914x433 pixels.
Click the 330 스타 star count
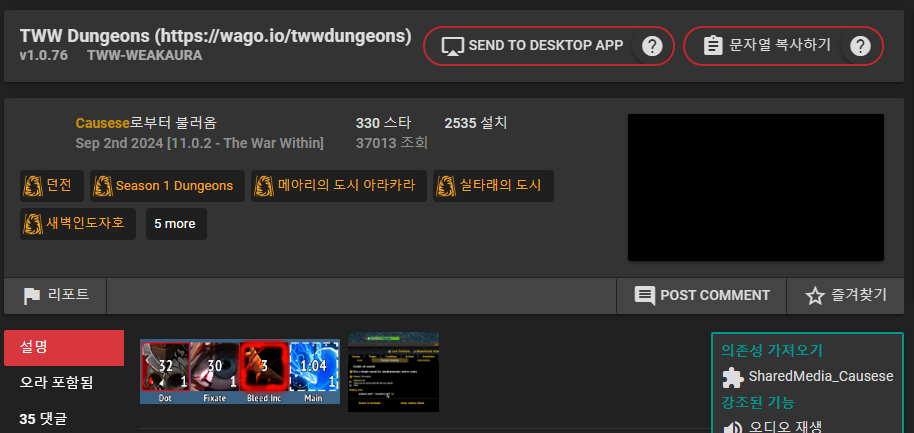point(384,123)
